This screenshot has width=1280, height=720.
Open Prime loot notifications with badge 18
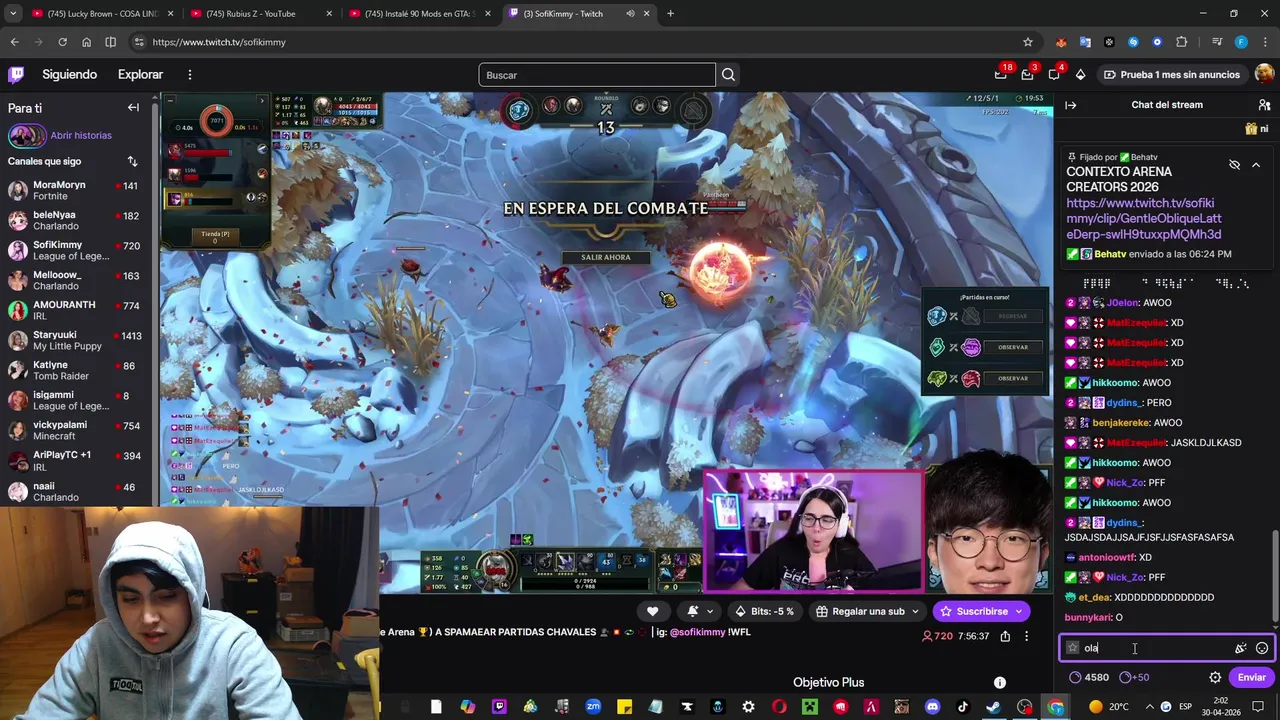(x=1001, y=75)
